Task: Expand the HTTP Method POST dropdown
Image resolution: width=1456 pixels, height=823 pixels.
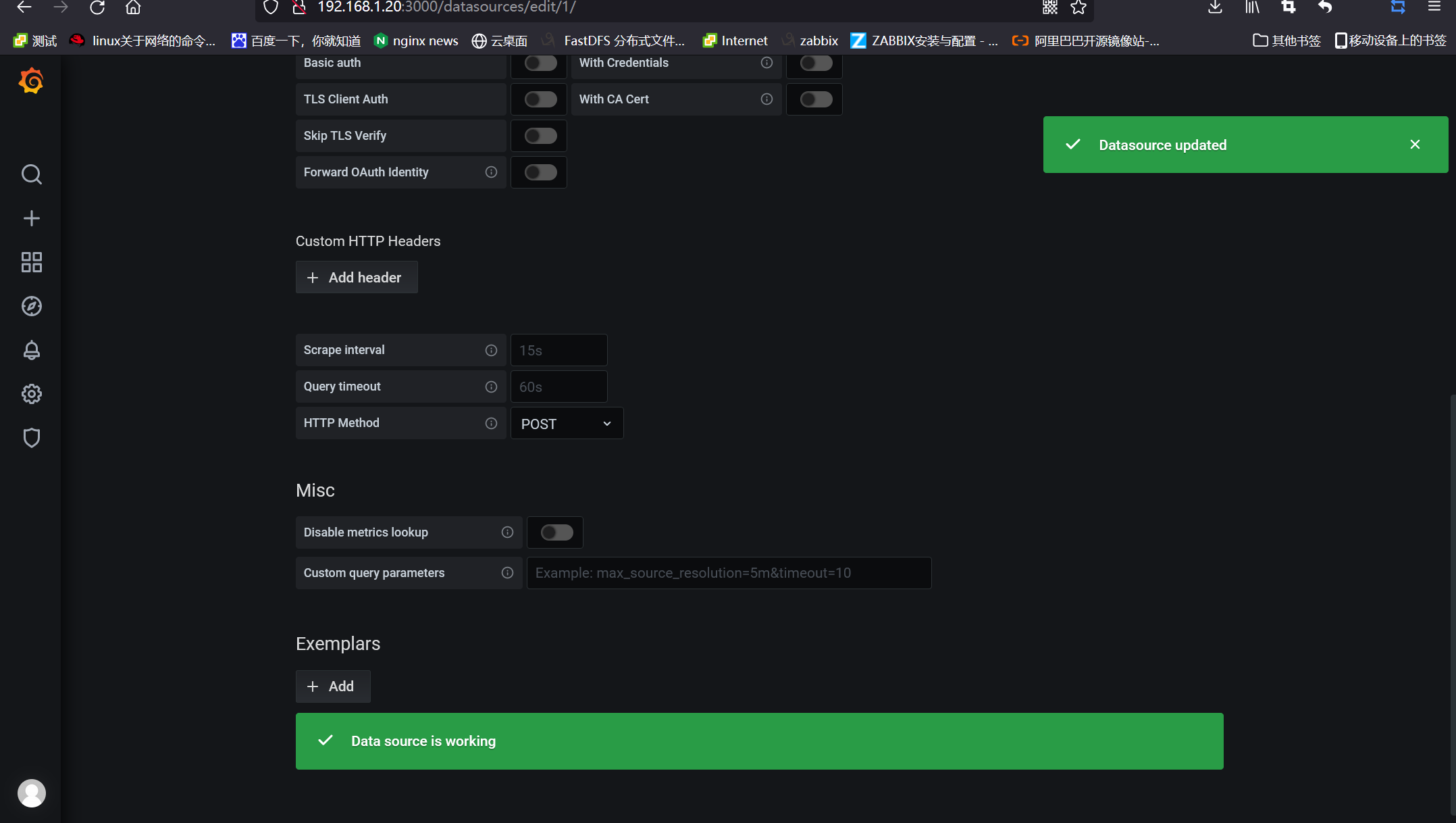Action: coord(567,424)
